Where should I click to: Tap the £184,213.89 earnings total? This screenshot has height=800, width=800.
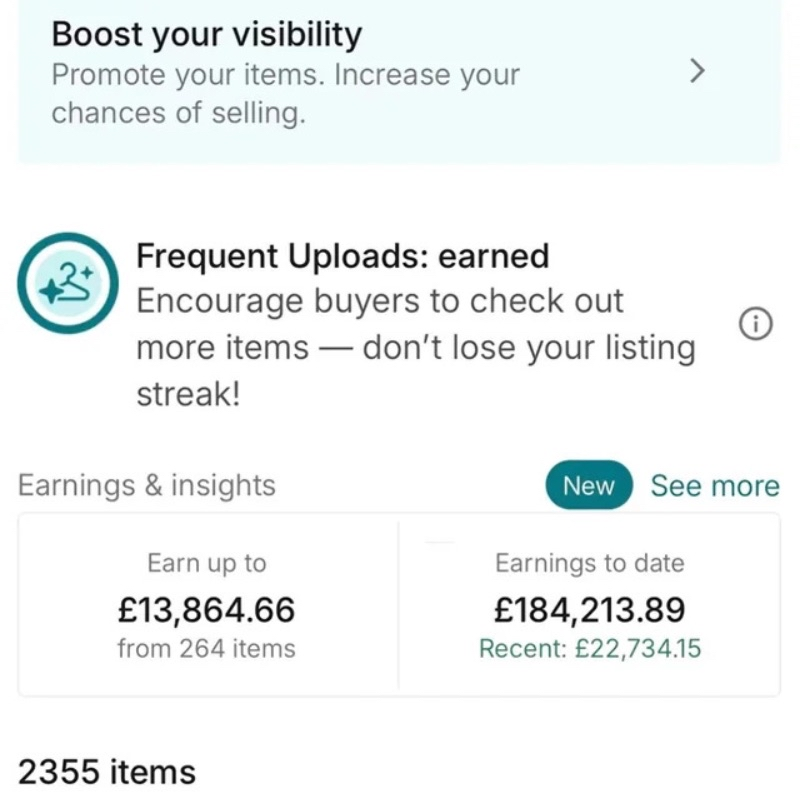pyautogui.click(x=590, y=608)
